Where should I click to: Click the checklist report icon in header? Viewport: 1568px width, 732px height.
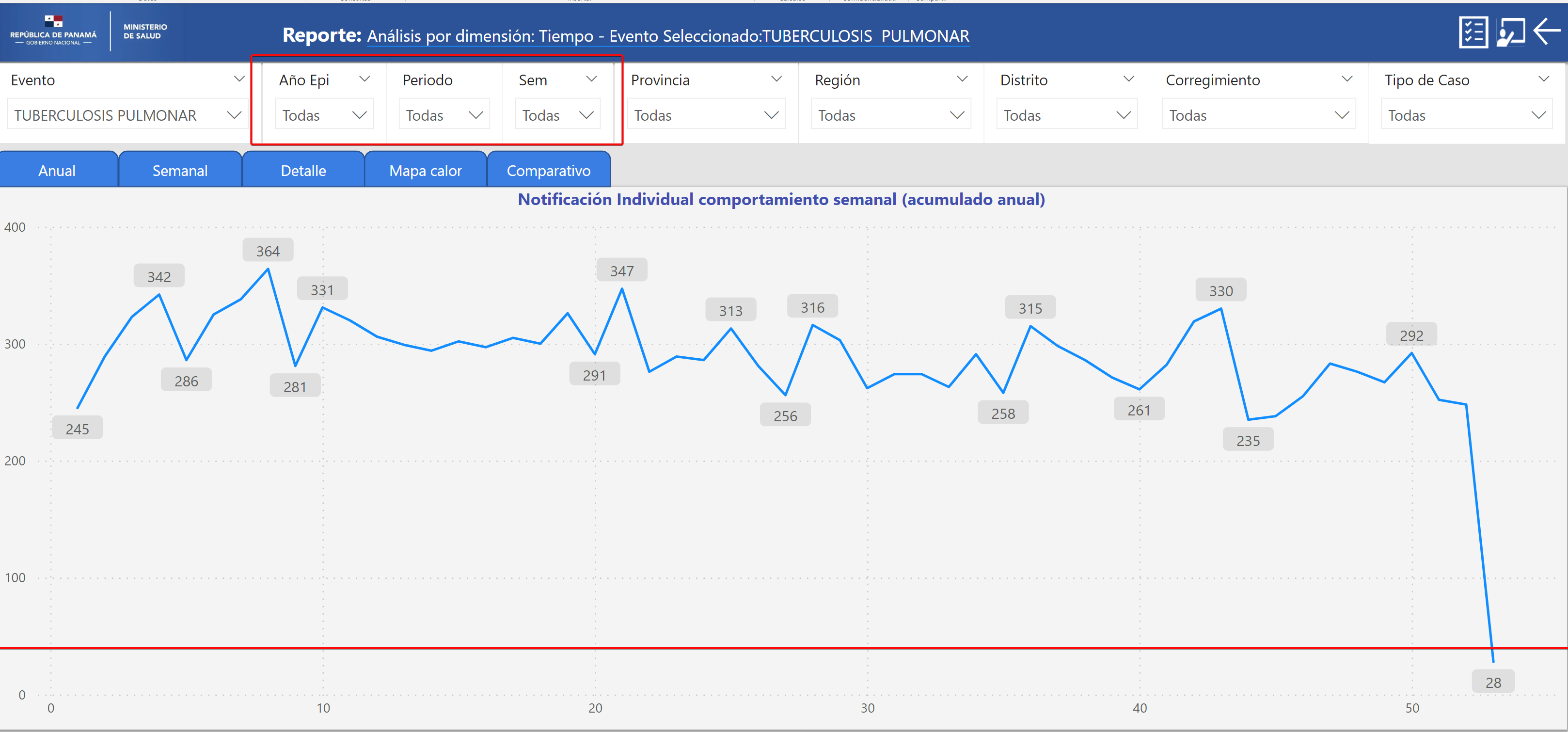(1473, 32)
